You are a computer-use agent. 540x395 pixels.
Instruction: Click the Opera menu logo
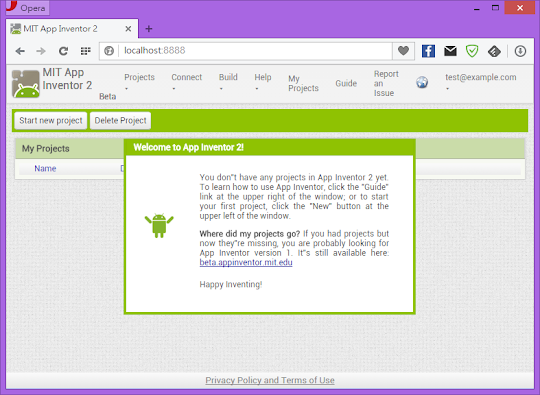(x=27, y=8)
